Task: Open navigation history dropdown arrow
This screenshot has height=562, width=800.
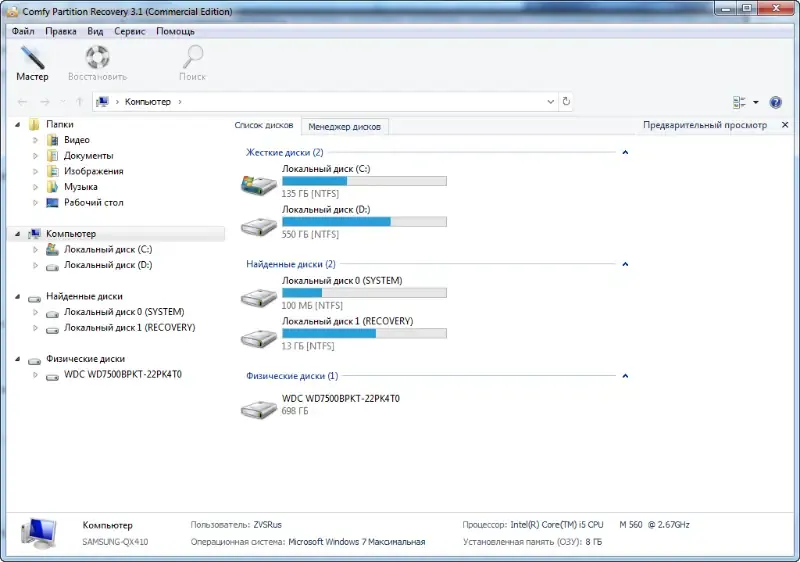Action: (x=63, y=102)
